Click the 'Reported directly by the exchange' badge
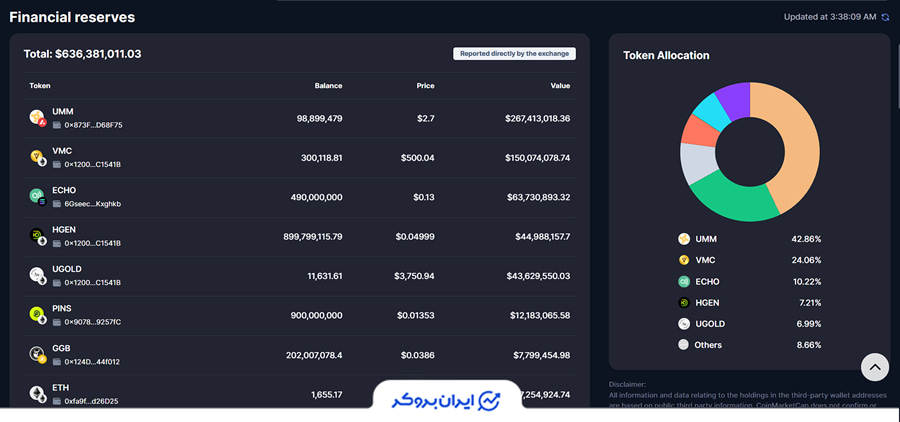The width and height of the screenshot is (900, 422). [x=514, y=54]
